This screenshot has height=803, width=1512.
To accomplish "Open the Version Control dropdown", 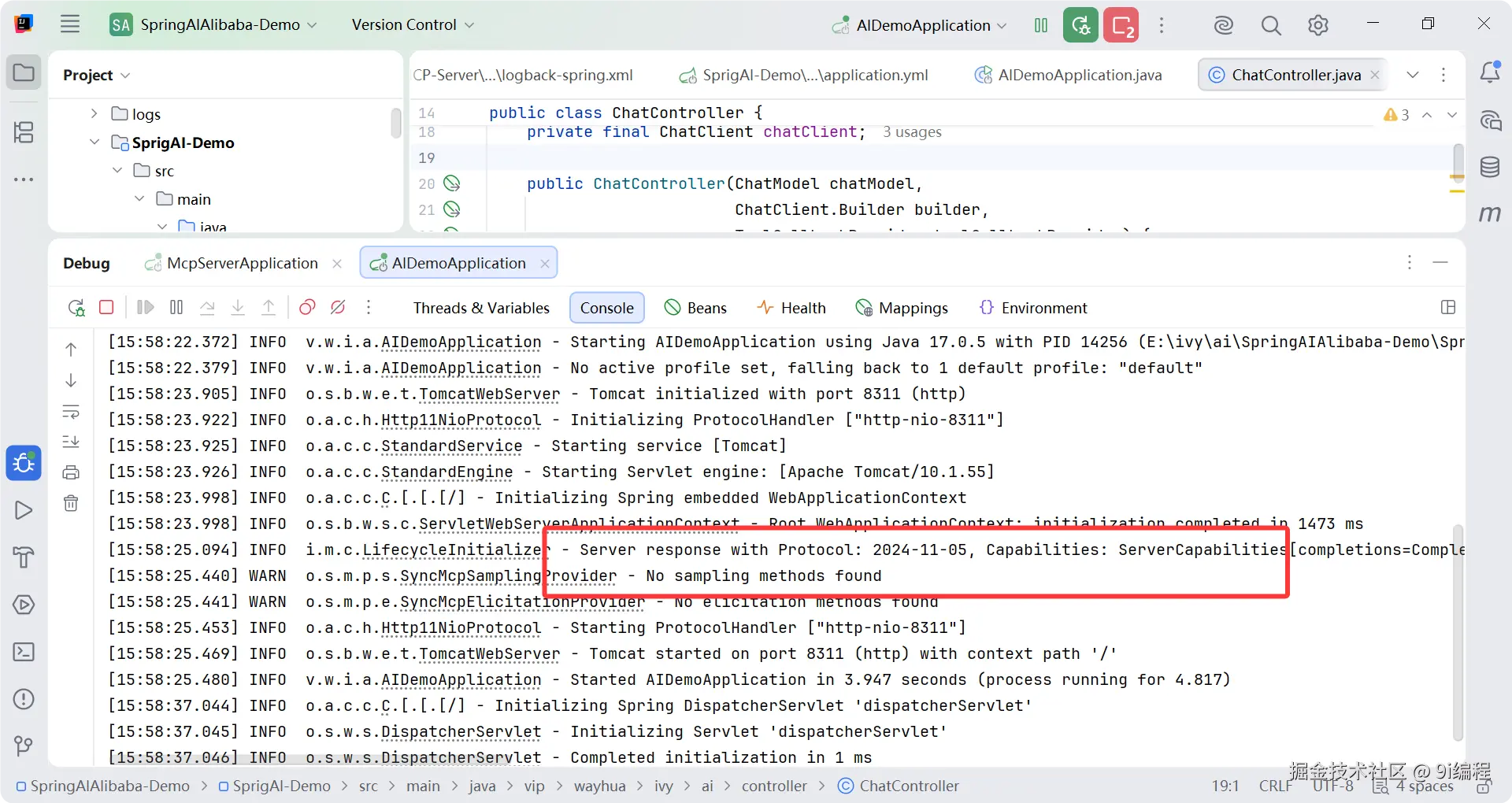I will [413, 24].
